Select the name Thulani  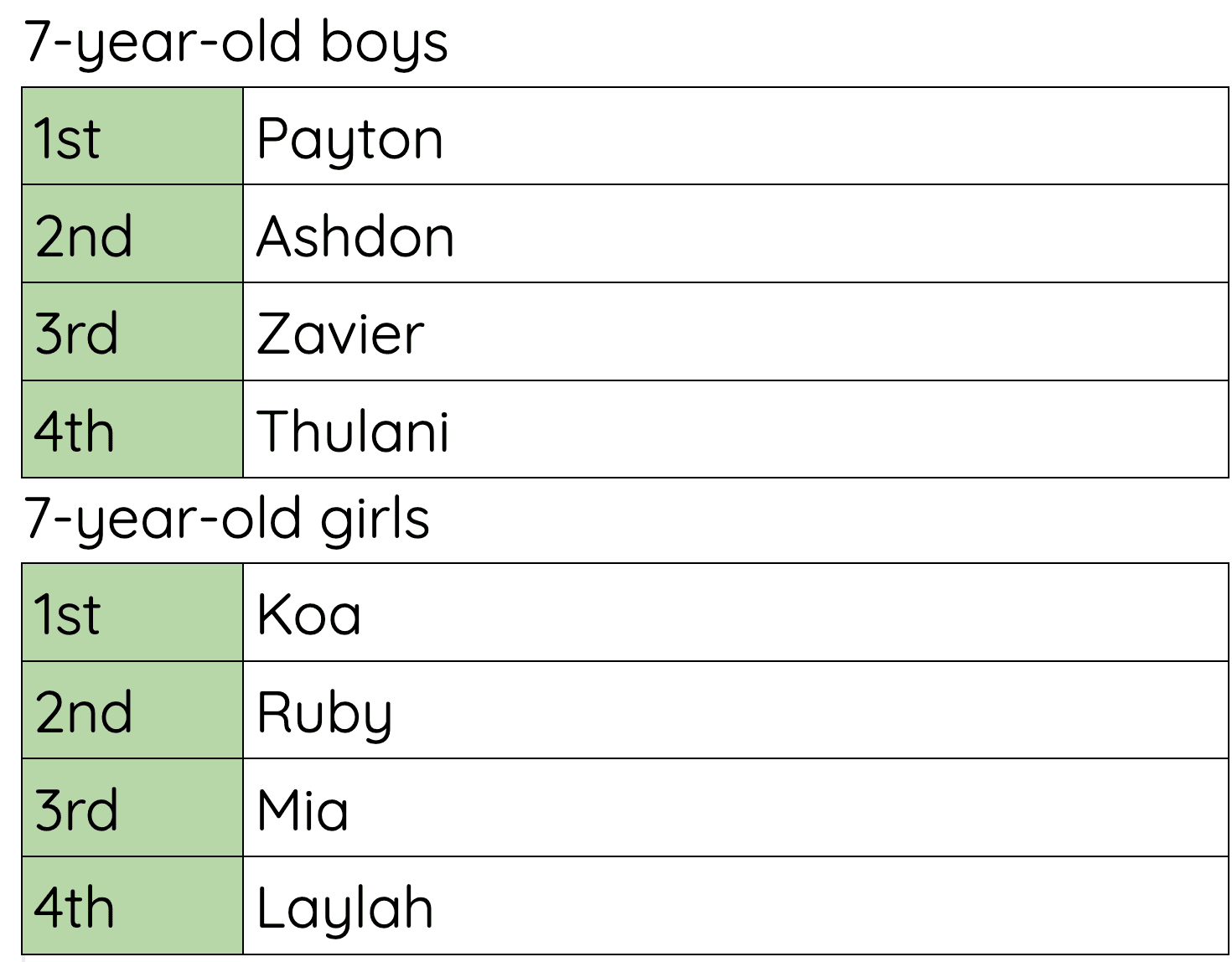point(353,432)
